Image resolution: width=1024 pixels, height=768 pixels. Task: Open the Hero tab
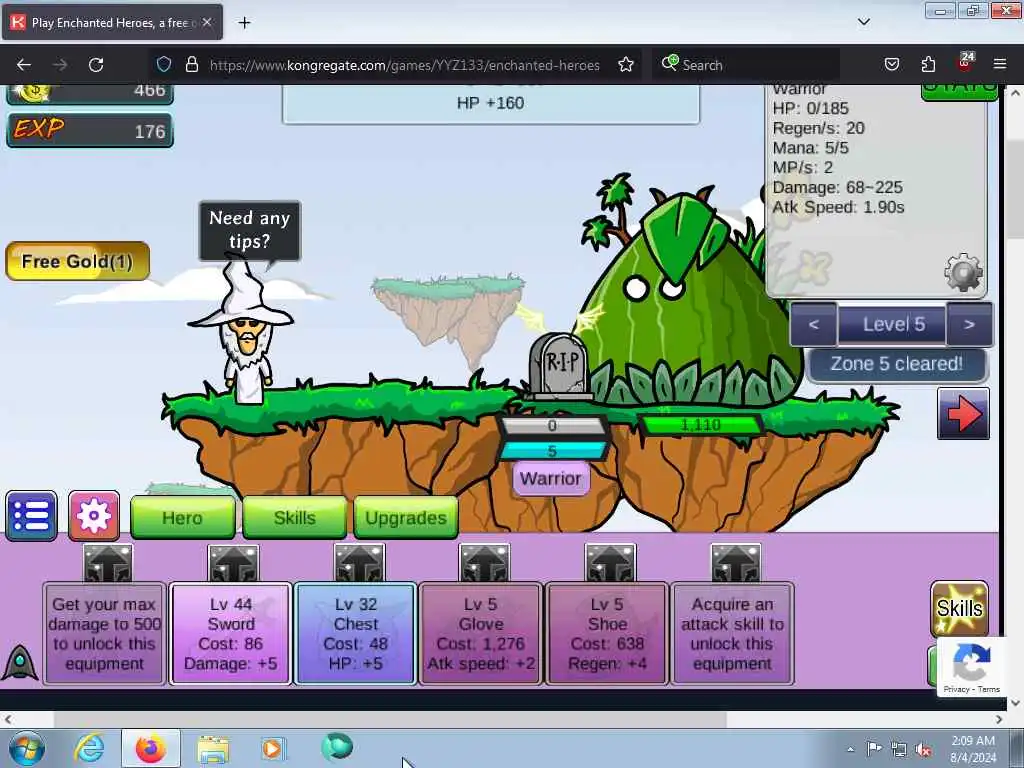[183, 518]
